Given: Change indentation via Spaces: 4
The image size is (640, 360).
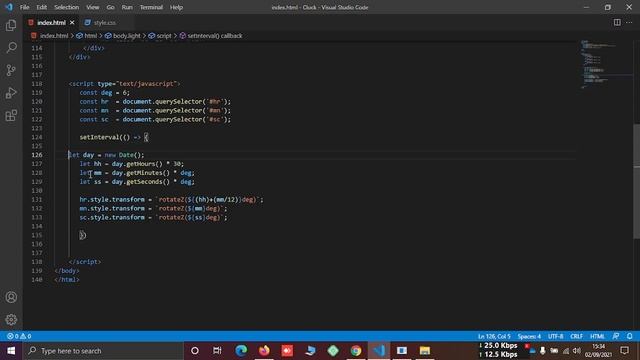Looking at the screenshot, I should click(529, 336).
